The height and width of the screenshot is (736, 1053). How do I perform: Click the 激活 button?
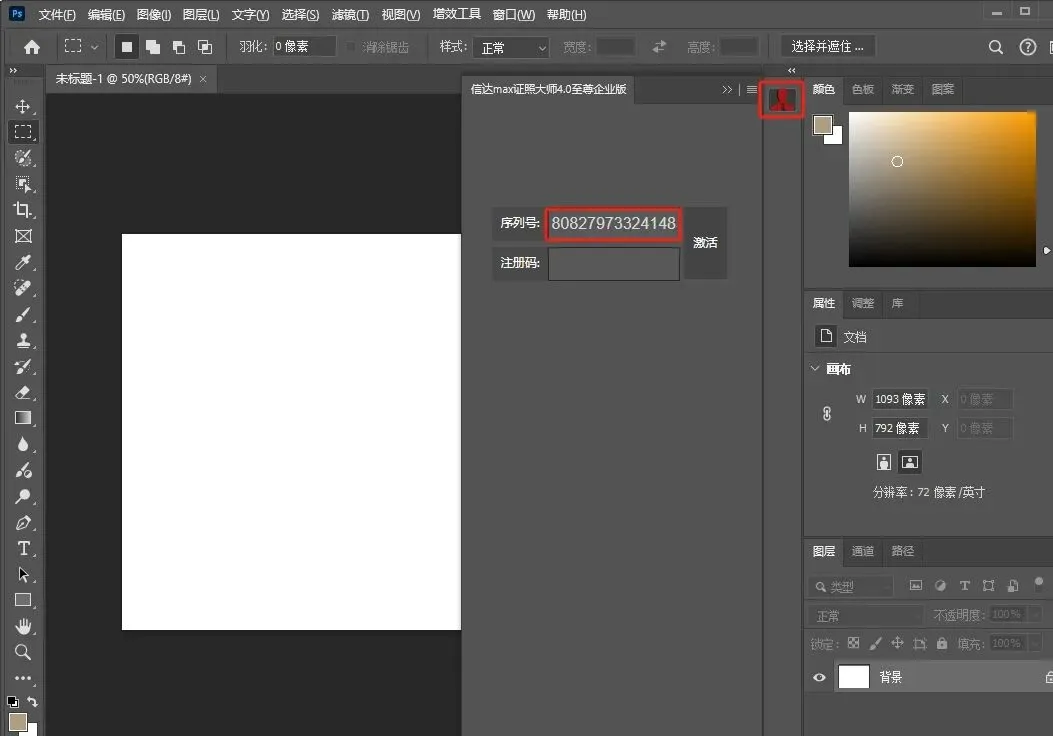(x=705, y=243)
